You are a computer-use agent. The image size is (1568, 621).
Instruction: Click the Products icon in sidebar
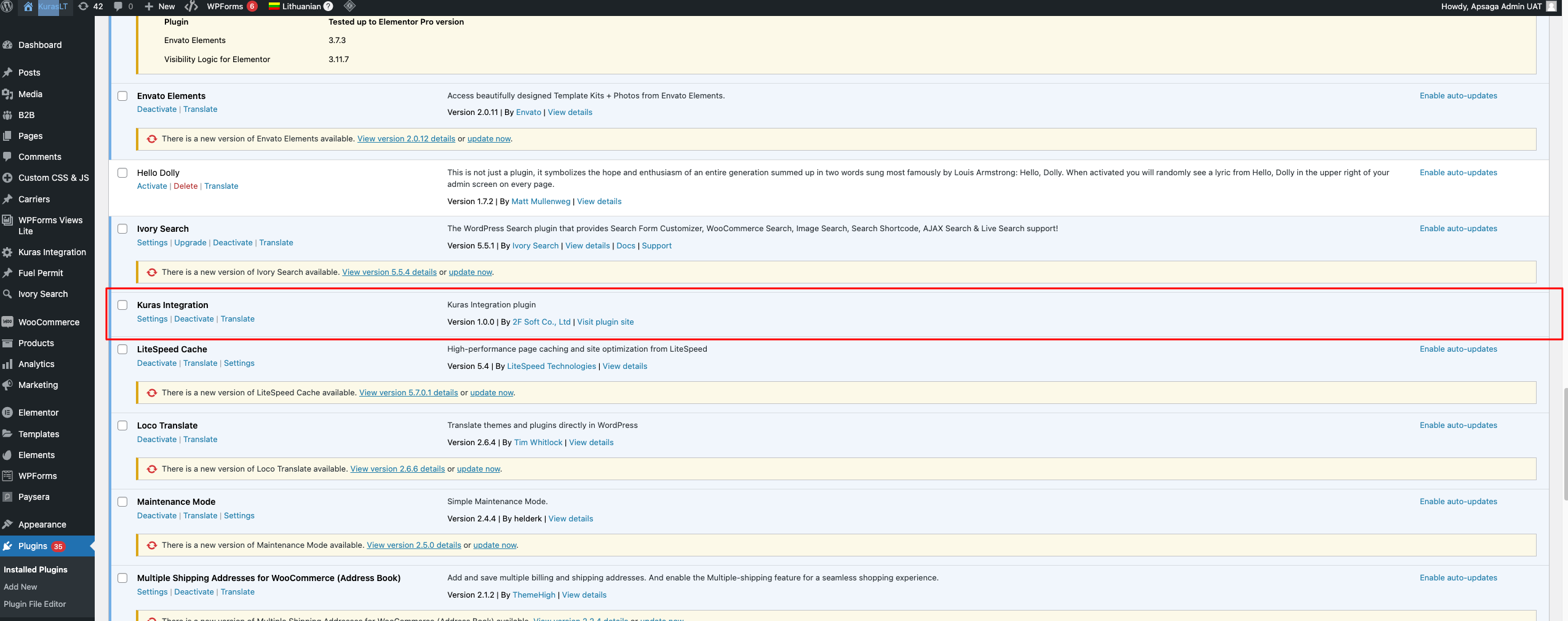point(8,343)
